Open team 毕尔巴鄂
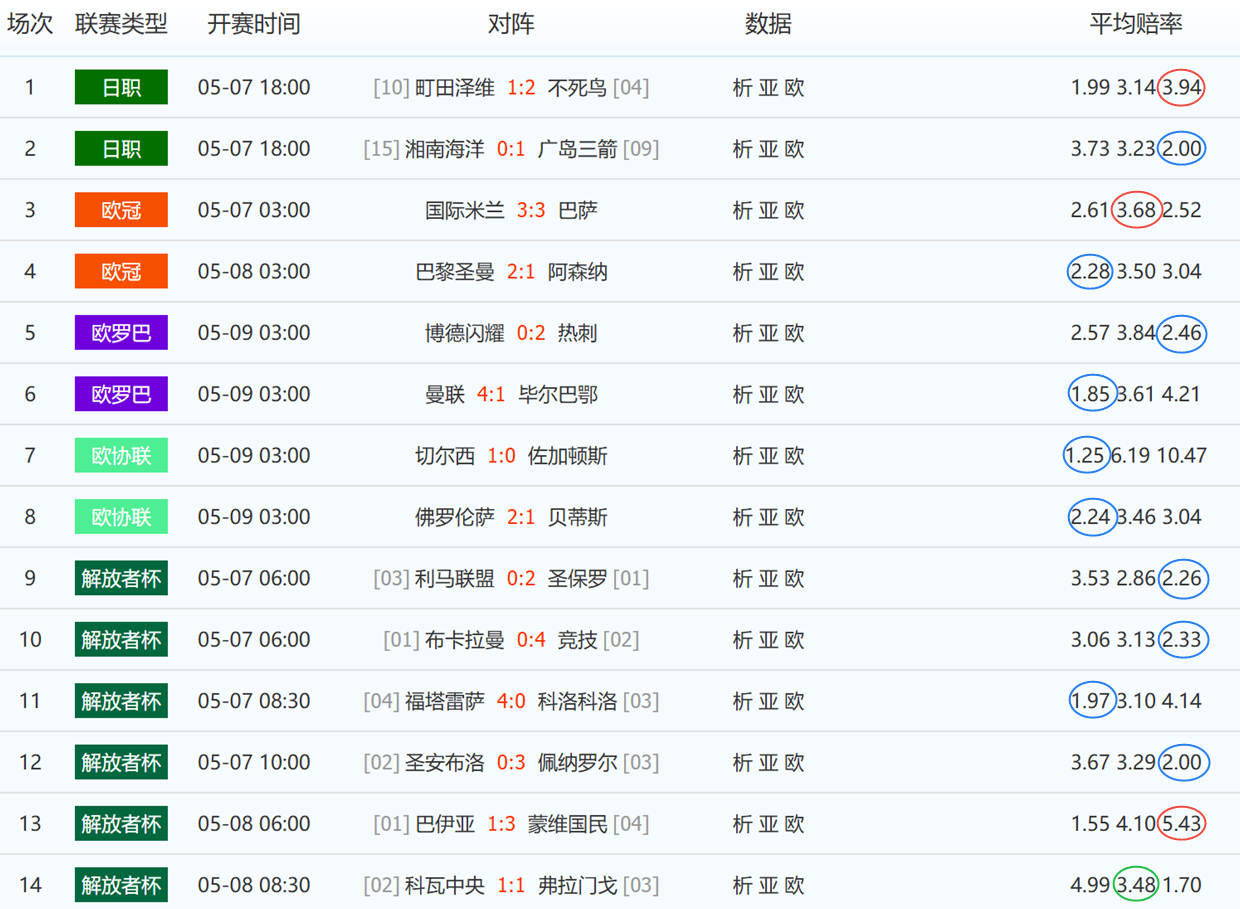Image resolution: width=1240 pixels, height=909 pixels. (x=558, y=395)
